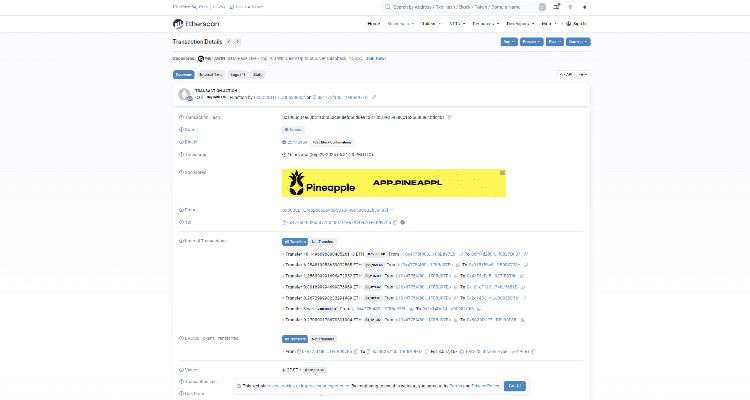Click Got it on cookie banner
750x400 pixels.
[x=514, y=385]
